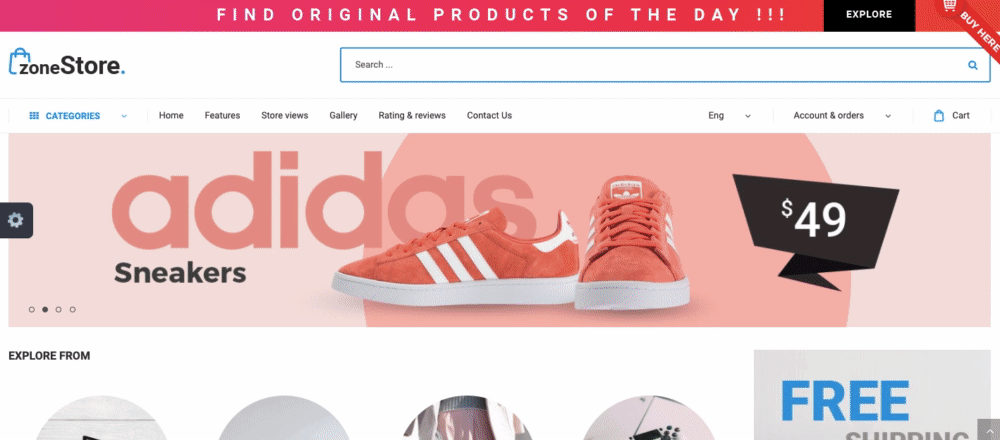This screenshot has width=1000, height=440.
Task: Click the Cart bag icon
Action: [939, 115]
